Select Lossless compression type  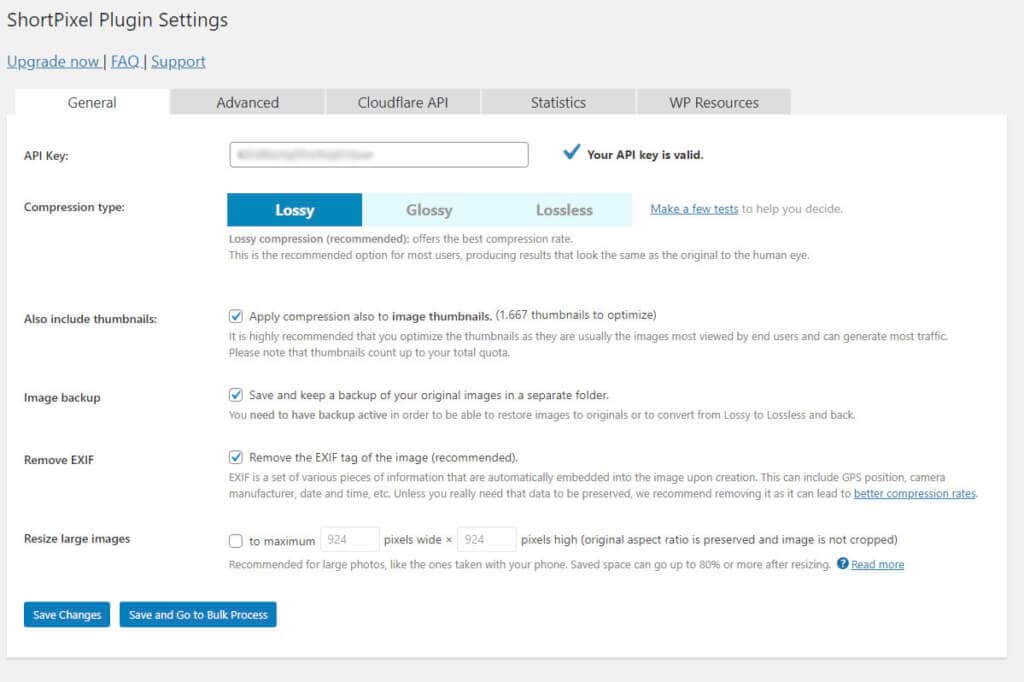pyautogui.click(x=564, y=210)
